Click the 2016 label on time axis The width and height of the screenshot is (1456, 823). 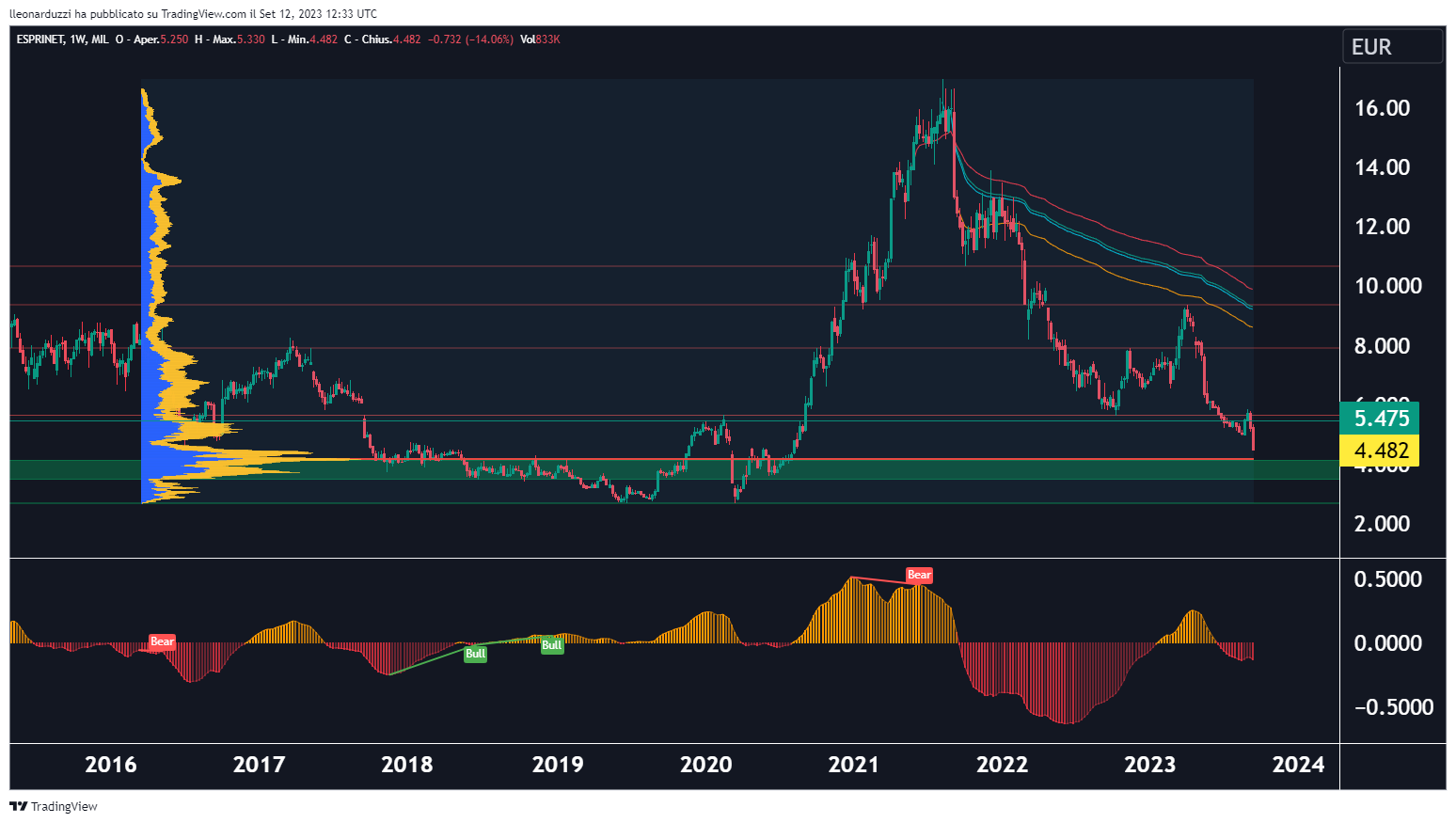pyautogui.click(x=111, y=765)
